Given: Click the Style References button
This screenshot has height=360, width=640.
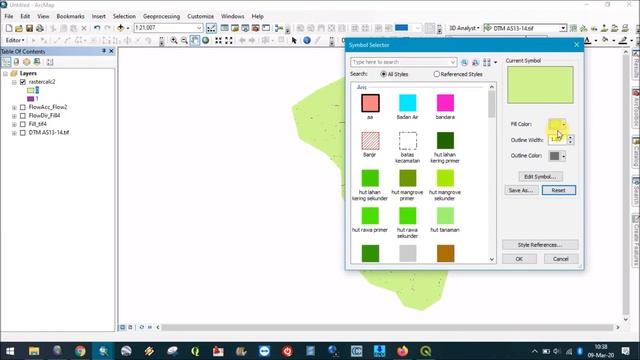Looking at the screenshot, I should [x=540, y=245].
